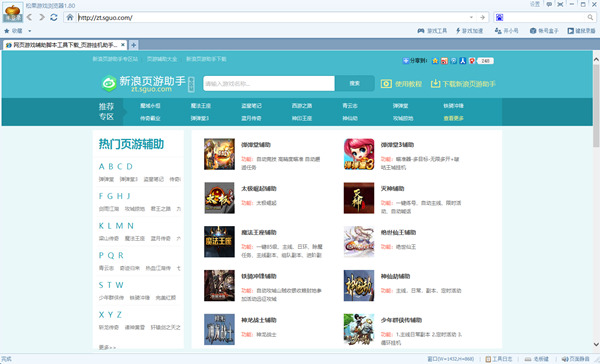The image size is (600, 364).
Task: Click the 魔法王座辅助 title link
Action: coord(259,232)
